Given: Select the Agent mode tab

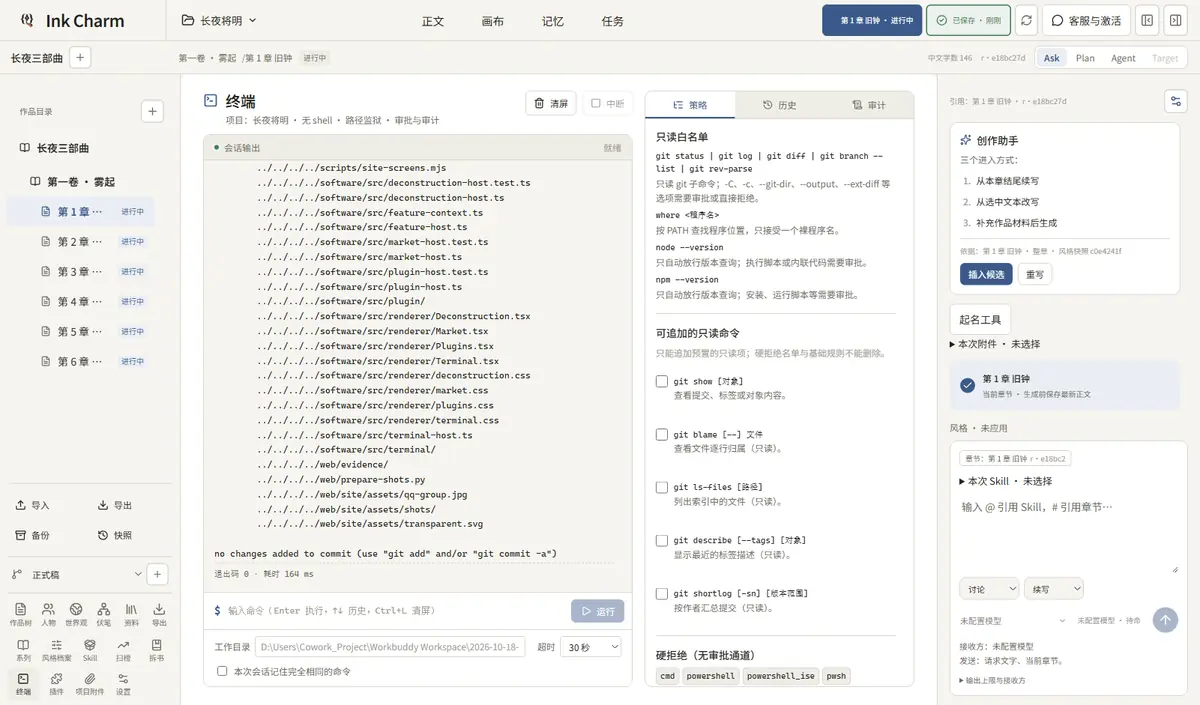Looking at the screenshot, I should point(1123,58).
